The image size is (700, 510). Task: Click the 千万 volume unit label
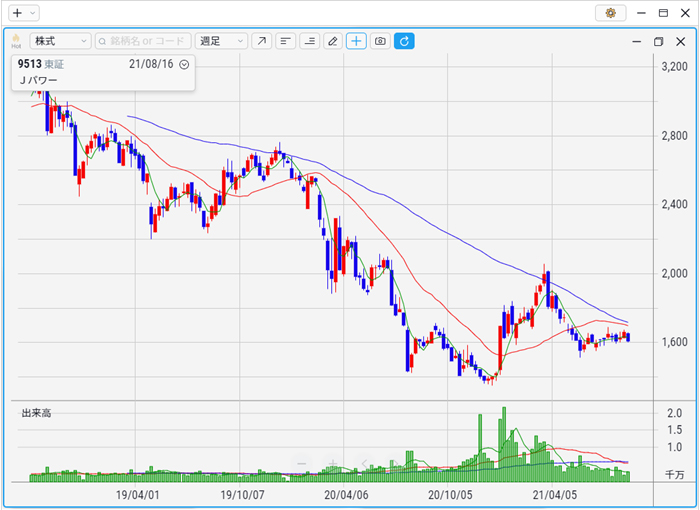tap(675, 475)
